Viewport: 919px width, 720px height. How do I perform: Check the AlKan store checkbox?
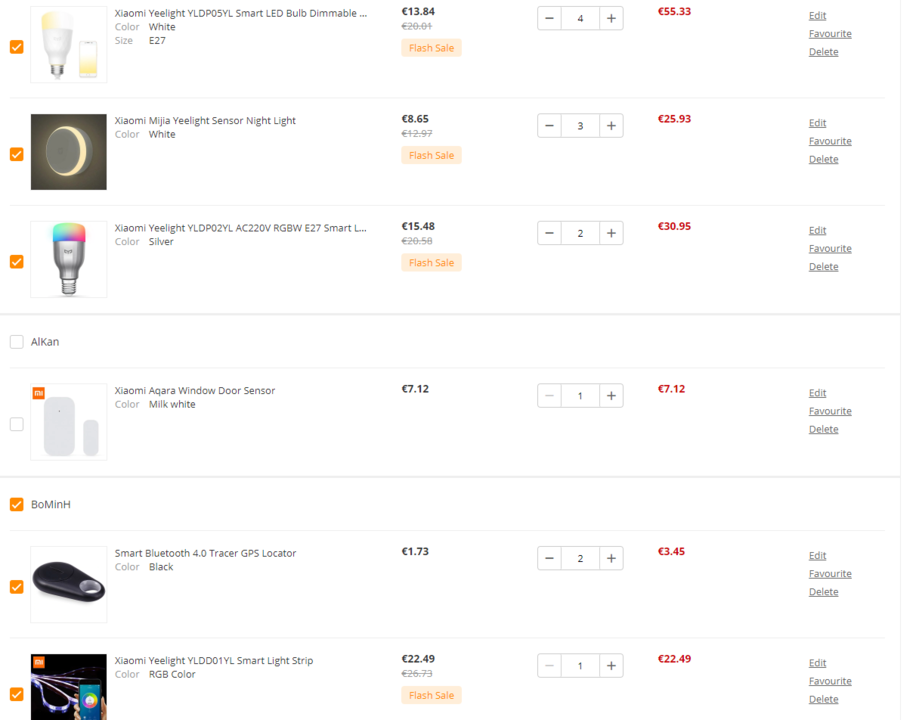[16, 342]
